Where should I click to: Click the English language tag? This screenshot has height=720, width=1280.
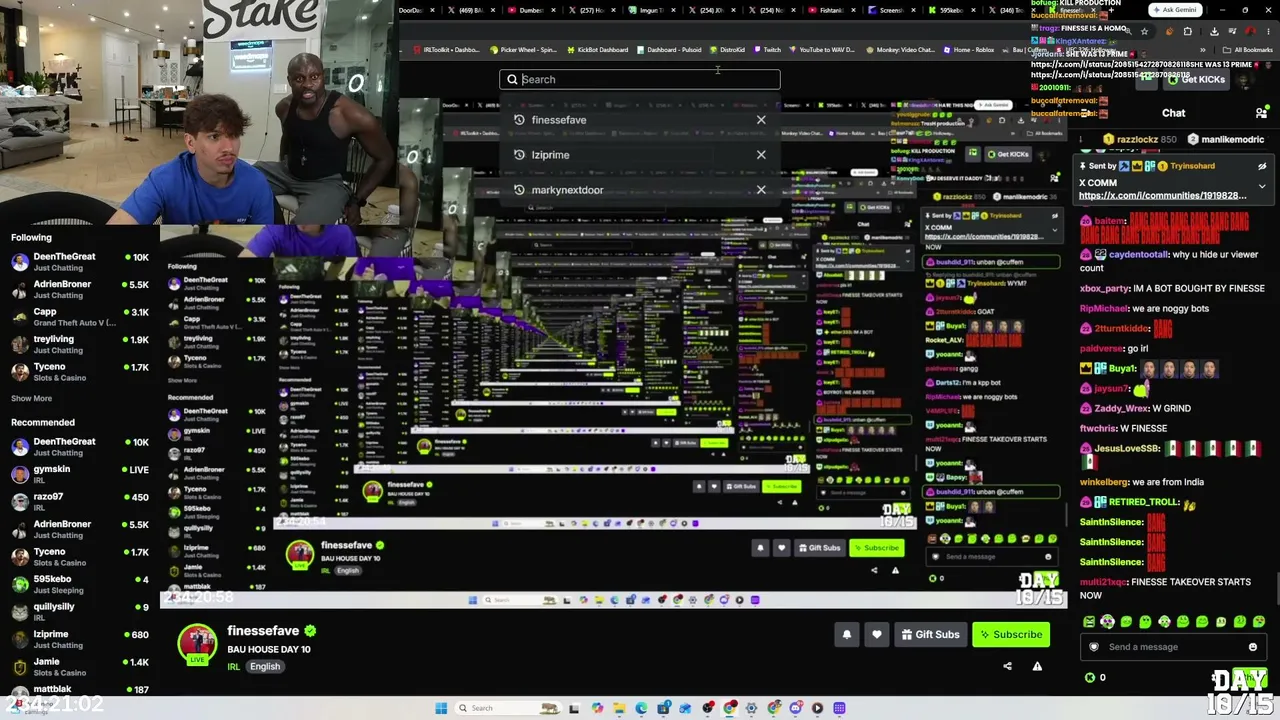click(265, 667)
